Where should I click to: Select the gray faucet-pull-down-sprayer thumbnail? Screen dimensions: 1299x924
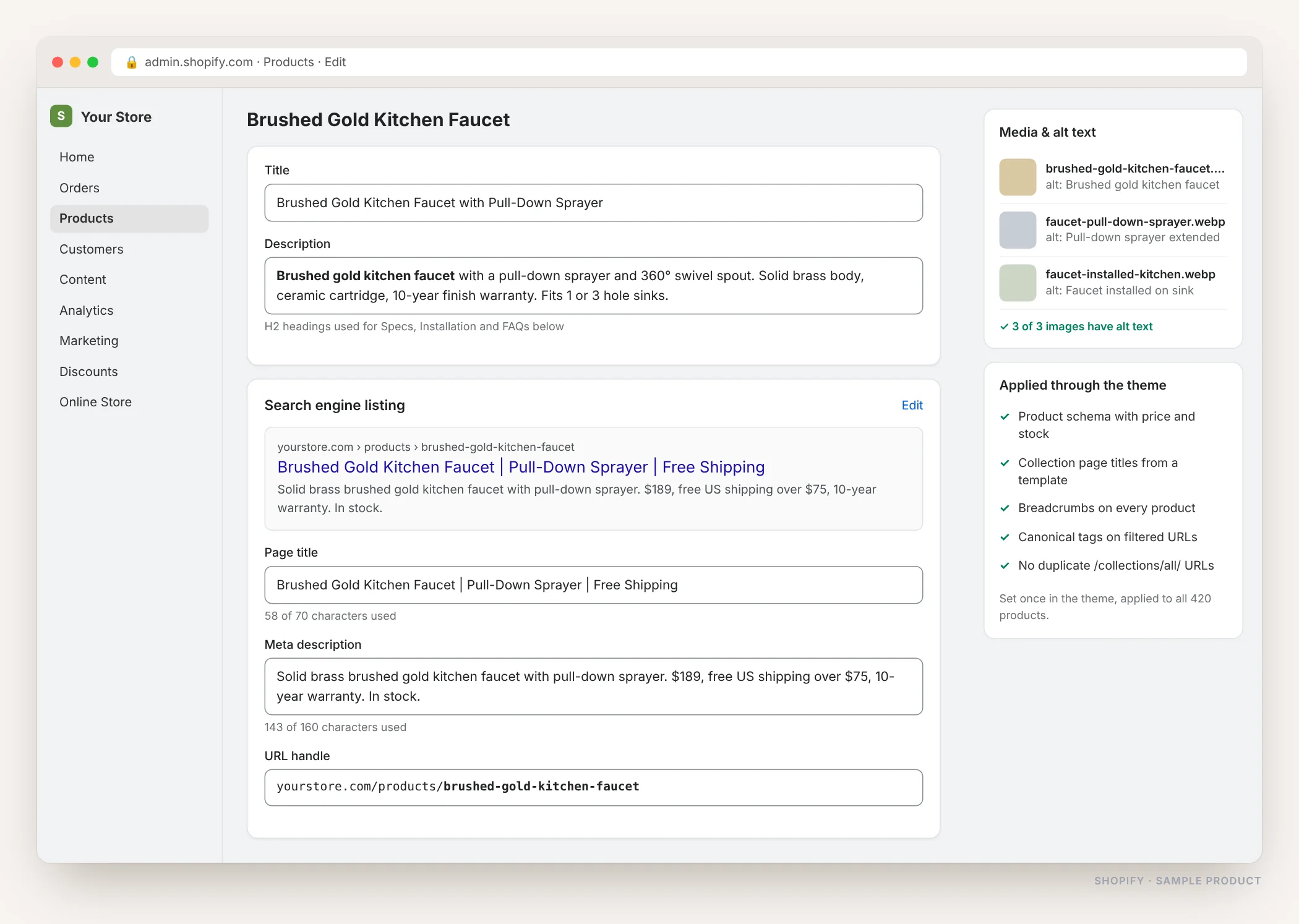(x=1018, y=230)
